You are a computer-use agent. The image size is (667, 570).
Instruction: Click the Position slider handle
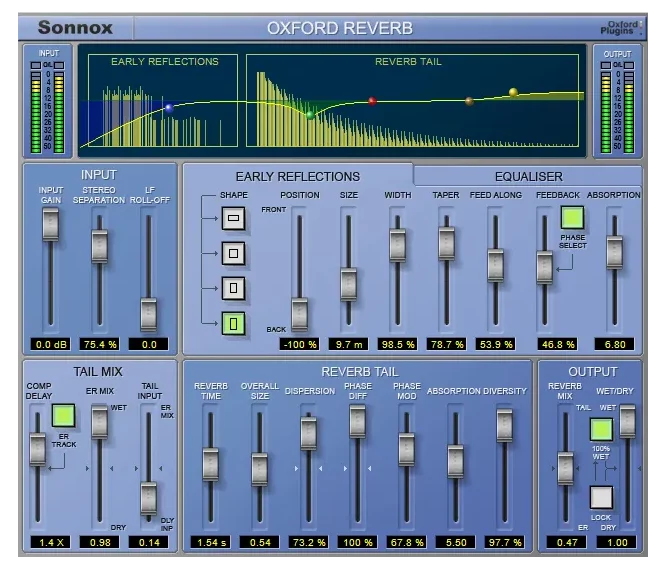tap(299, 315)
